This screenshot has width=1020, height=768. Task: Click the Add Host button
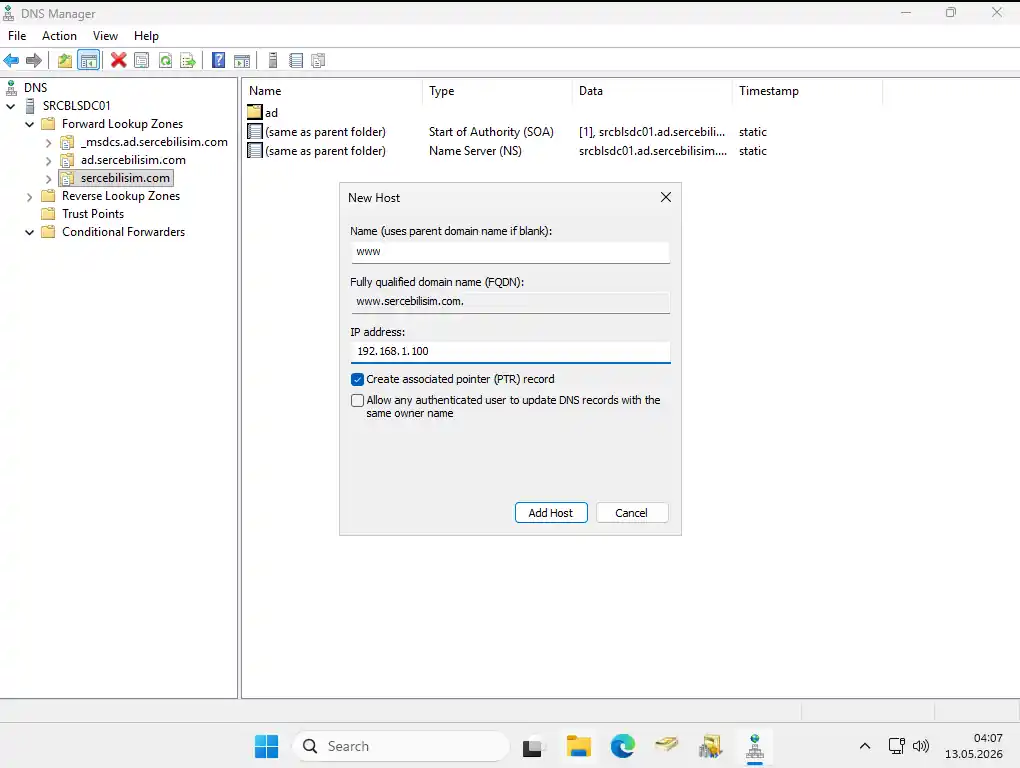point(551,512)
